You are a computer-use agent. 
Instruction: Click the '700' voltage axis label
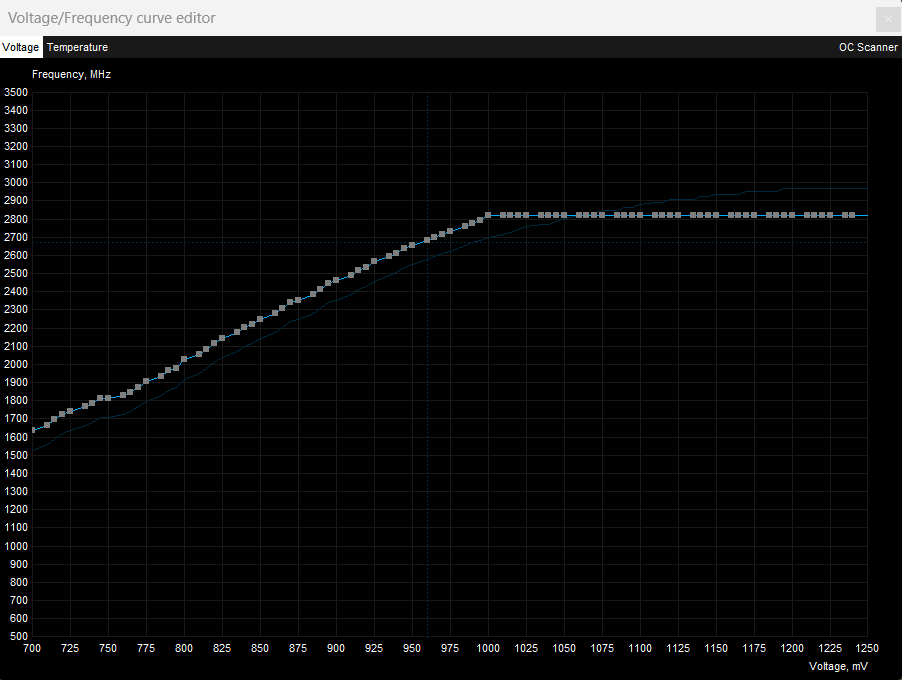point(32,648)
